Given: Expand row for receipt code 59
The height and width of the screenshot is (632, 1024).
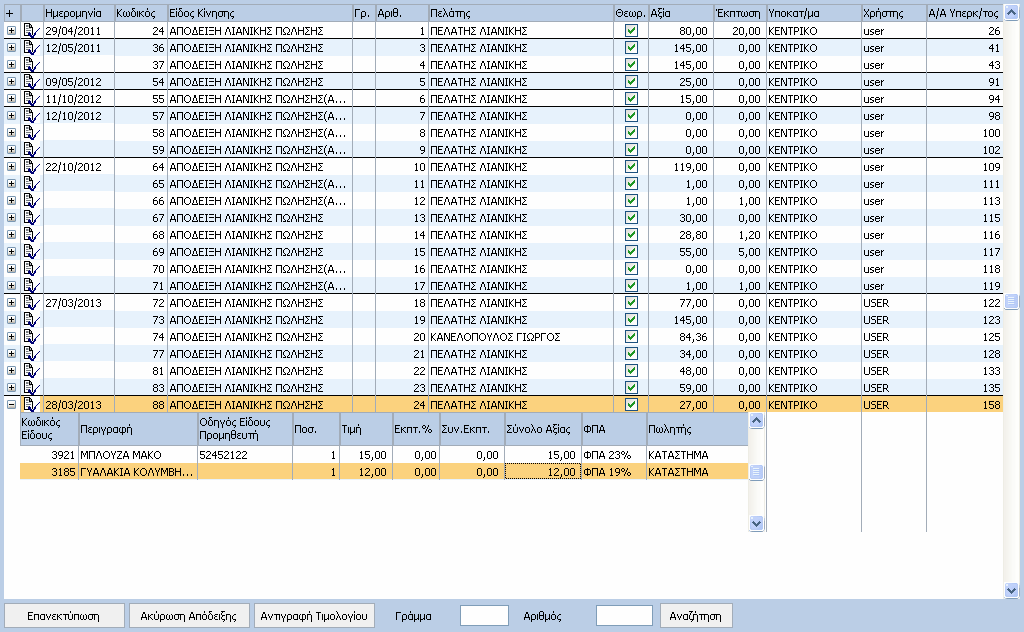Looking at the screenshot, I should 11,150.
